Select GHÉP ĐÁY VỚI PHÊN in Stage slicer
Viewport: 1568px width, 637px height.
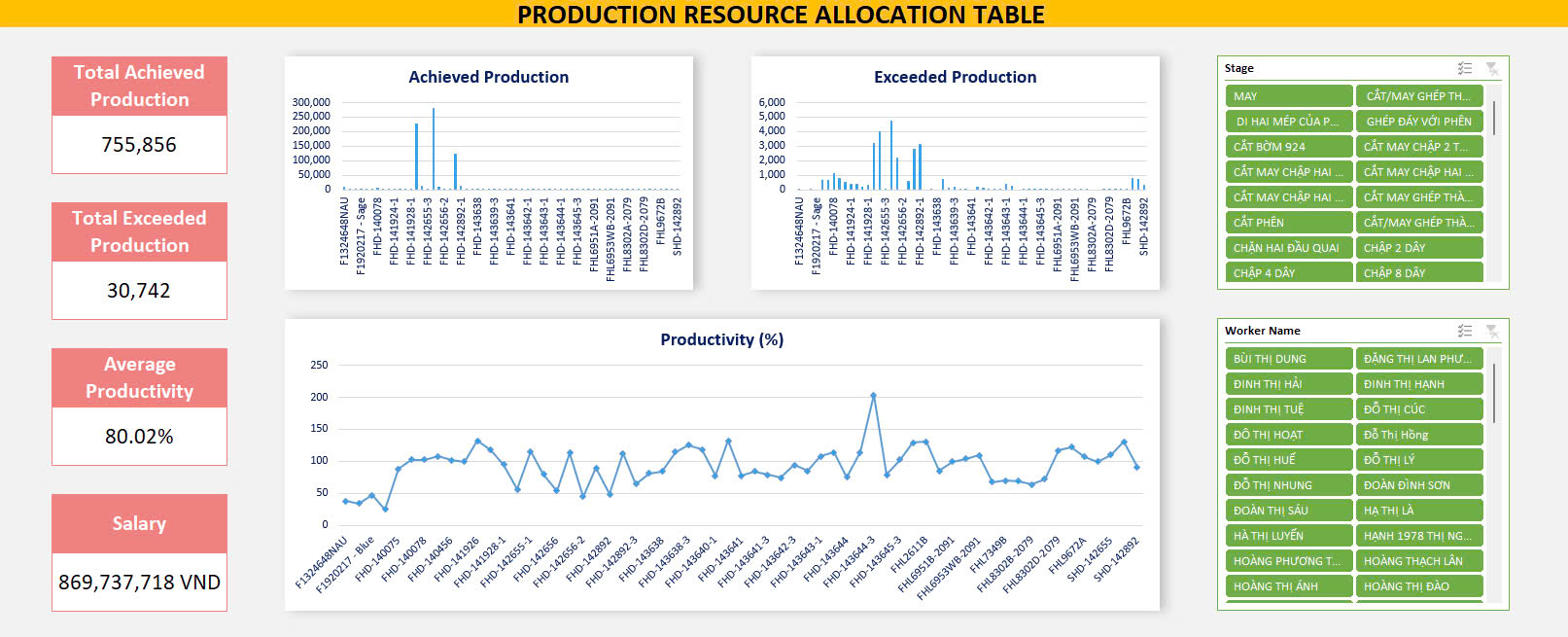[x=1418, y=122]
